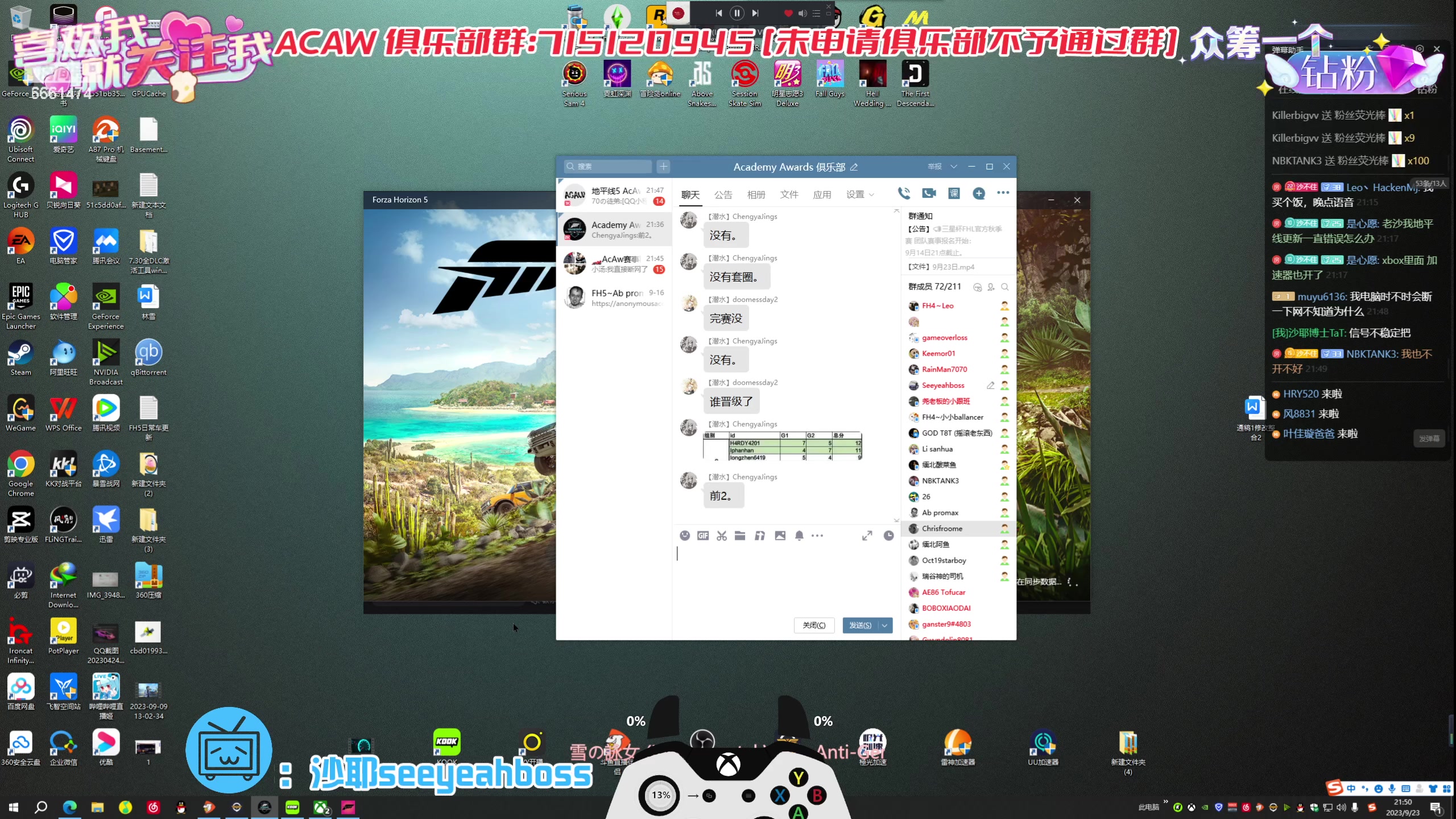Open send options with the arrow beside 发送(S)
The height and width of the screenshot is (819, 1456).
click(885, 625)
